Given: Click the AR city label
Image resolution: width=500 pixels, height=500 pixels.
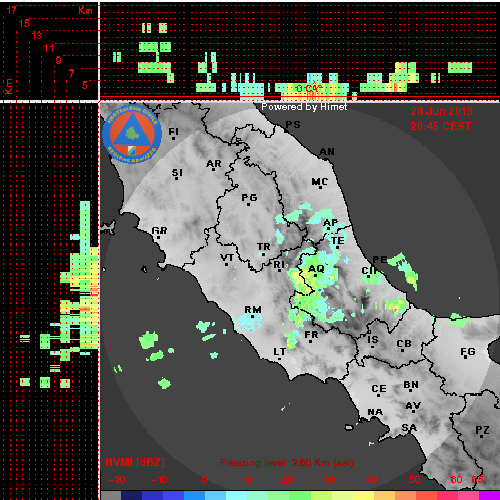Looking at the screenshot, I should coord(214,164).
